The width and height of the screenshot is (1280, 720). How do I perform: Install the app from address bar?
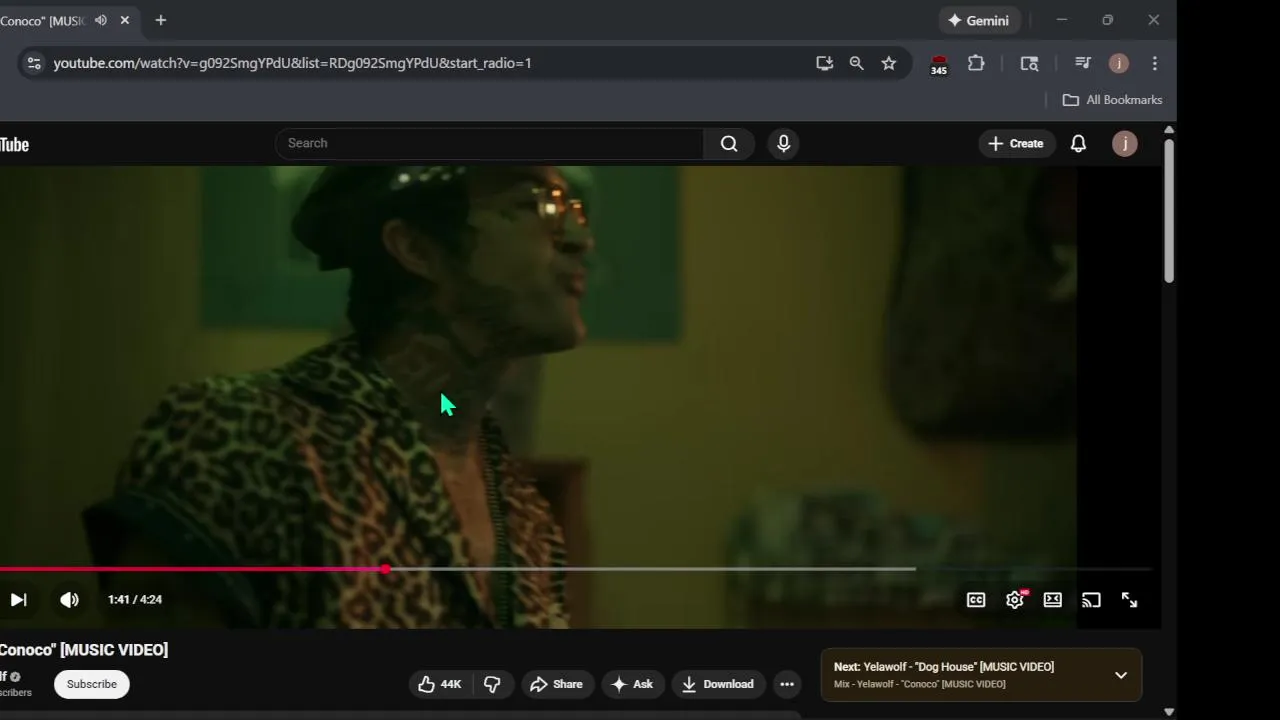824,63
